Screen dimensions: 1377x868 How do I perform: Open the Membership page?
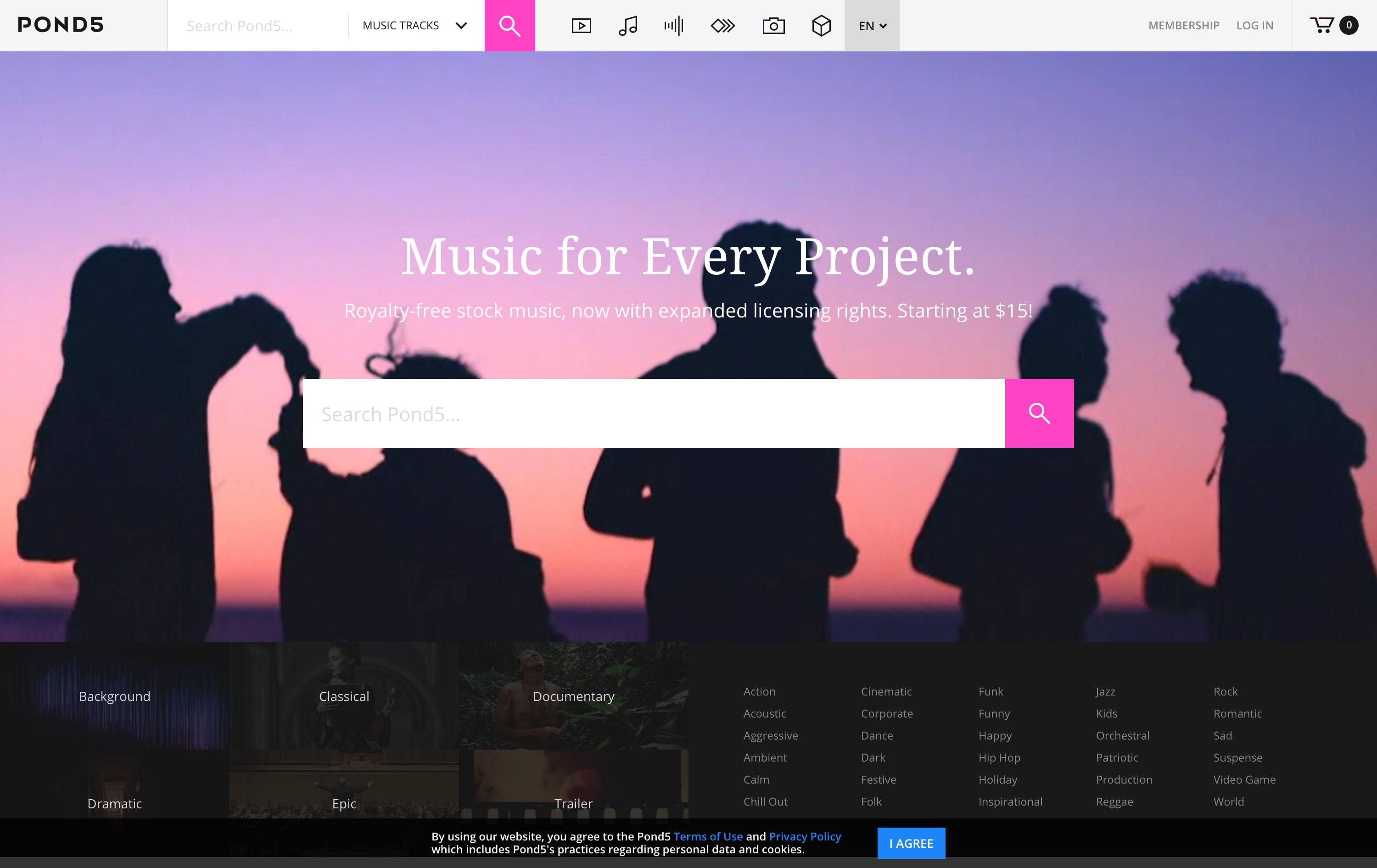click(x=1183, y=26)
